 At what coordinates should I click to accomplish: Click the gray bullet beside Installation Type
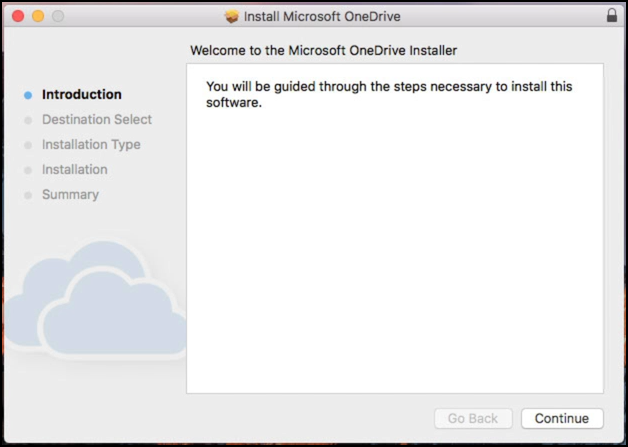[28, 145]
